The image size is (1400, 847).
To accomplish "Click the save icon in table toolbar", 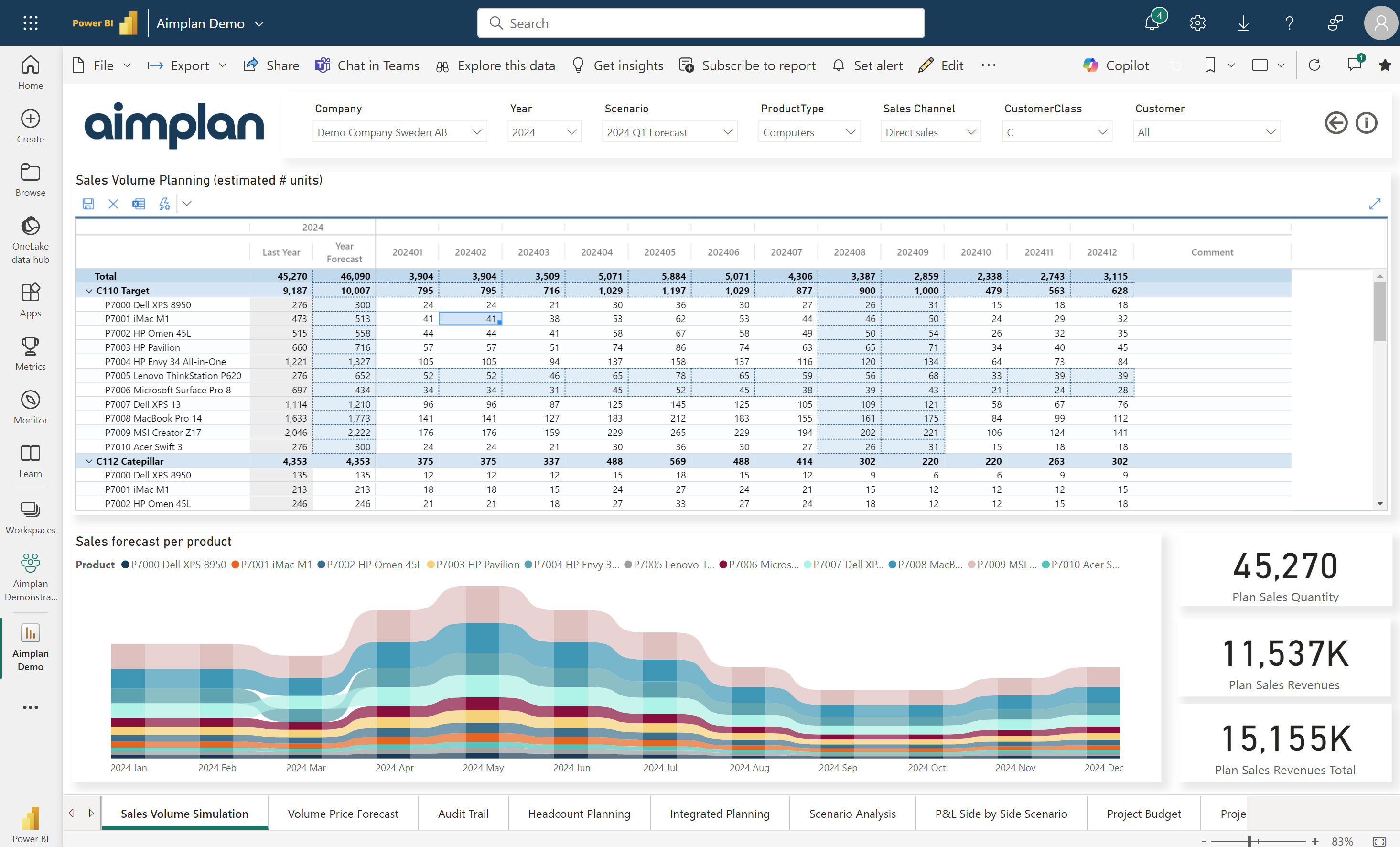I will pyautogui.click(x=88, y=204).
